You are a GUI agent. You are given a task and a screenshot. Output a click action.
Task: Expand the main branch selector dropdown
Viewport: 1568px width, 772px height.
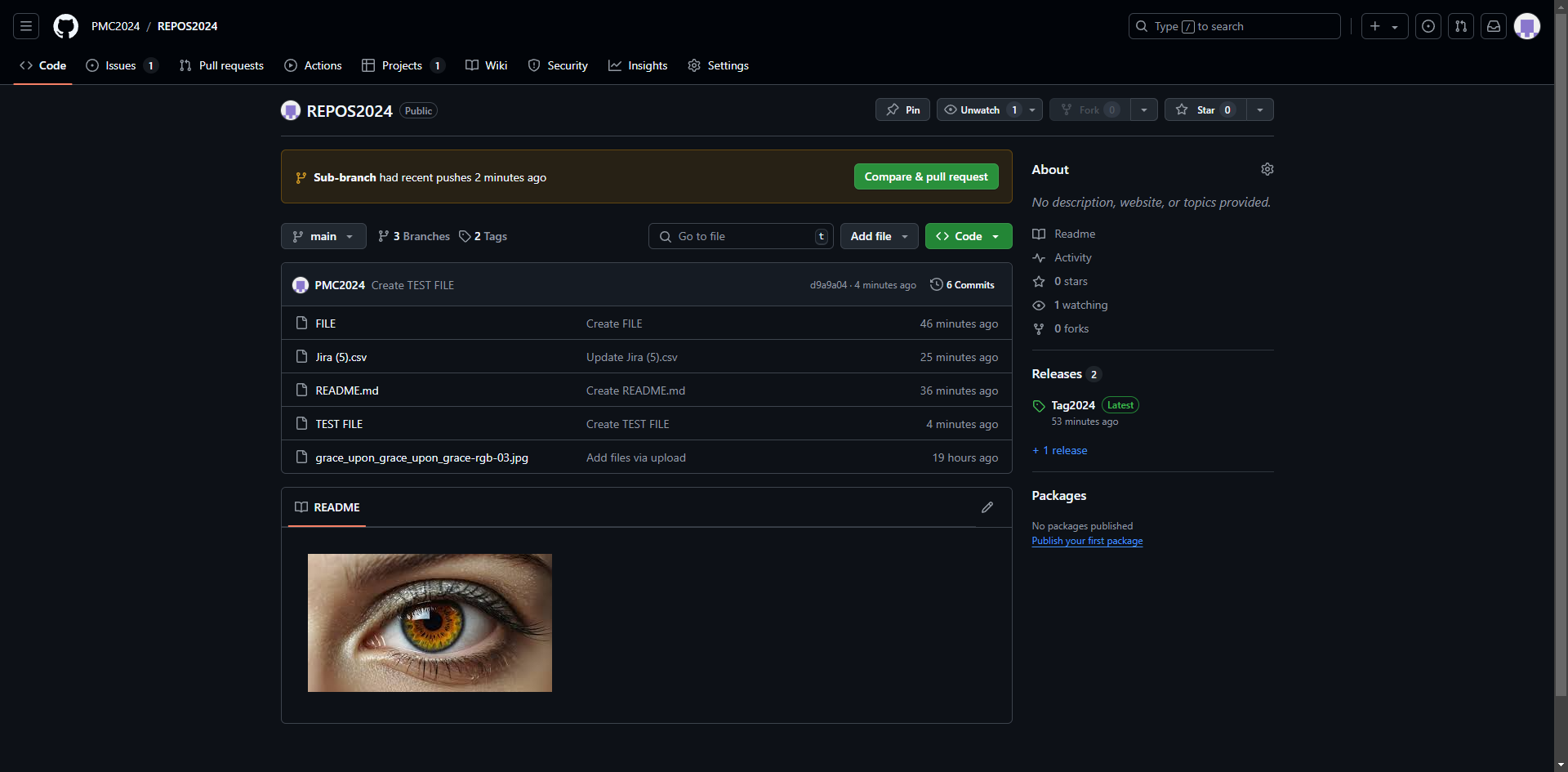tap(323, 236)
